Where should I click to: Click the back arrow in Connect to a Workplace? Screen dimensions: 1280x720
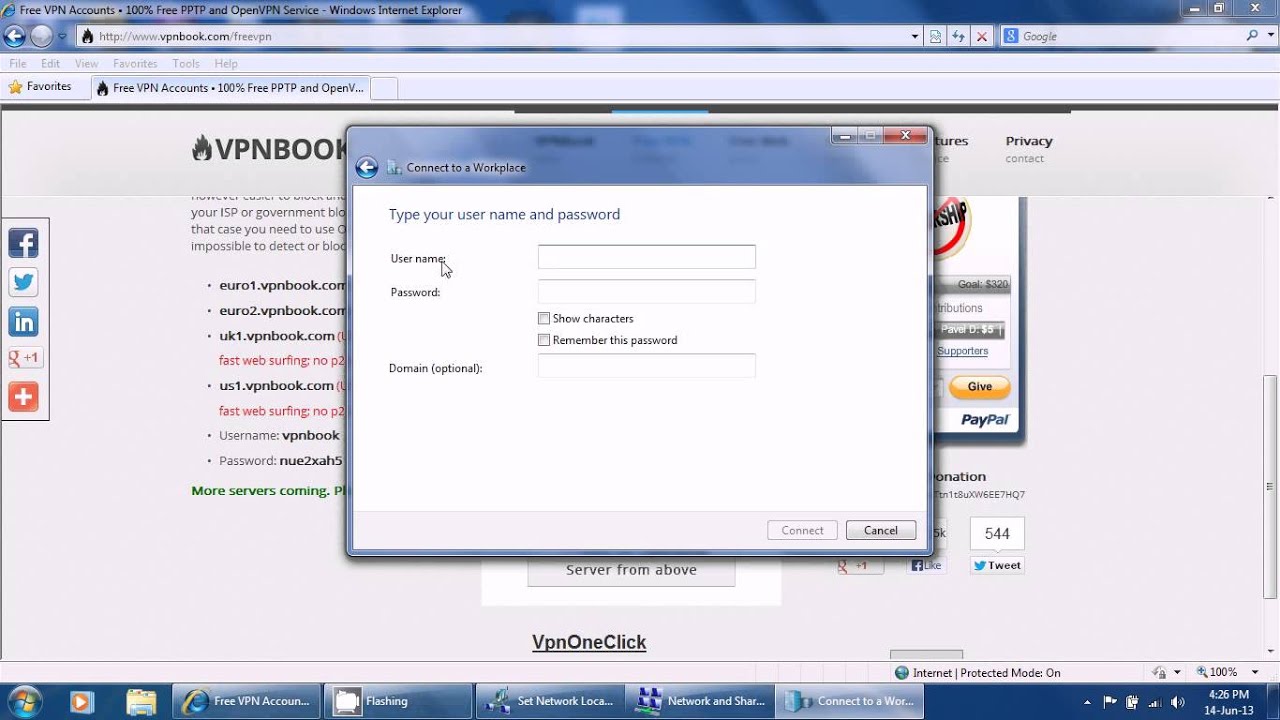pyautogui.click(x=367, y=167)
